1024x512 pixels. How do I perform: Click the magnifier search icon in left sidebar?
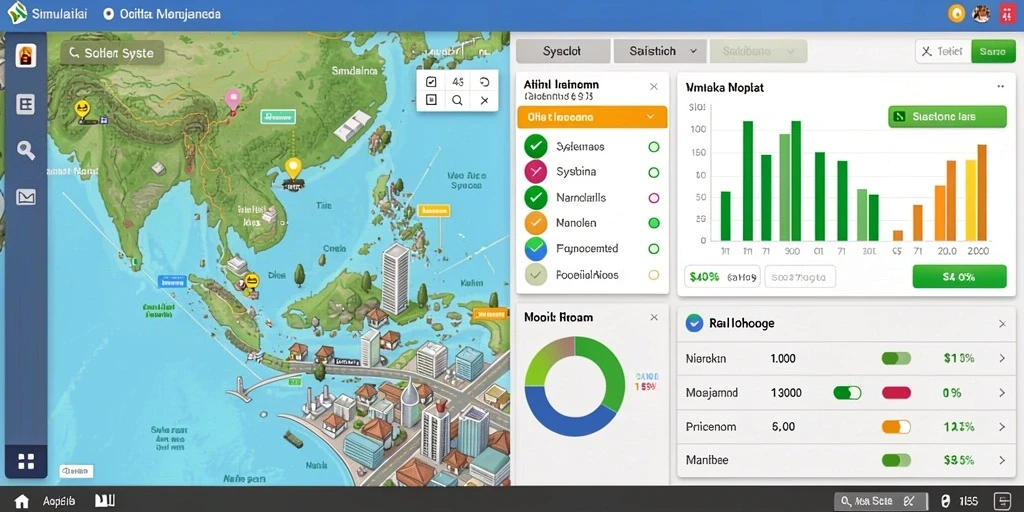coord(25,150)
